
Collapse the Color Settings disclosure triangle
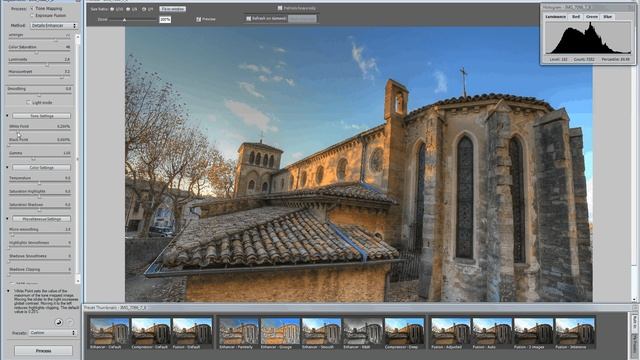coord(7,167)
